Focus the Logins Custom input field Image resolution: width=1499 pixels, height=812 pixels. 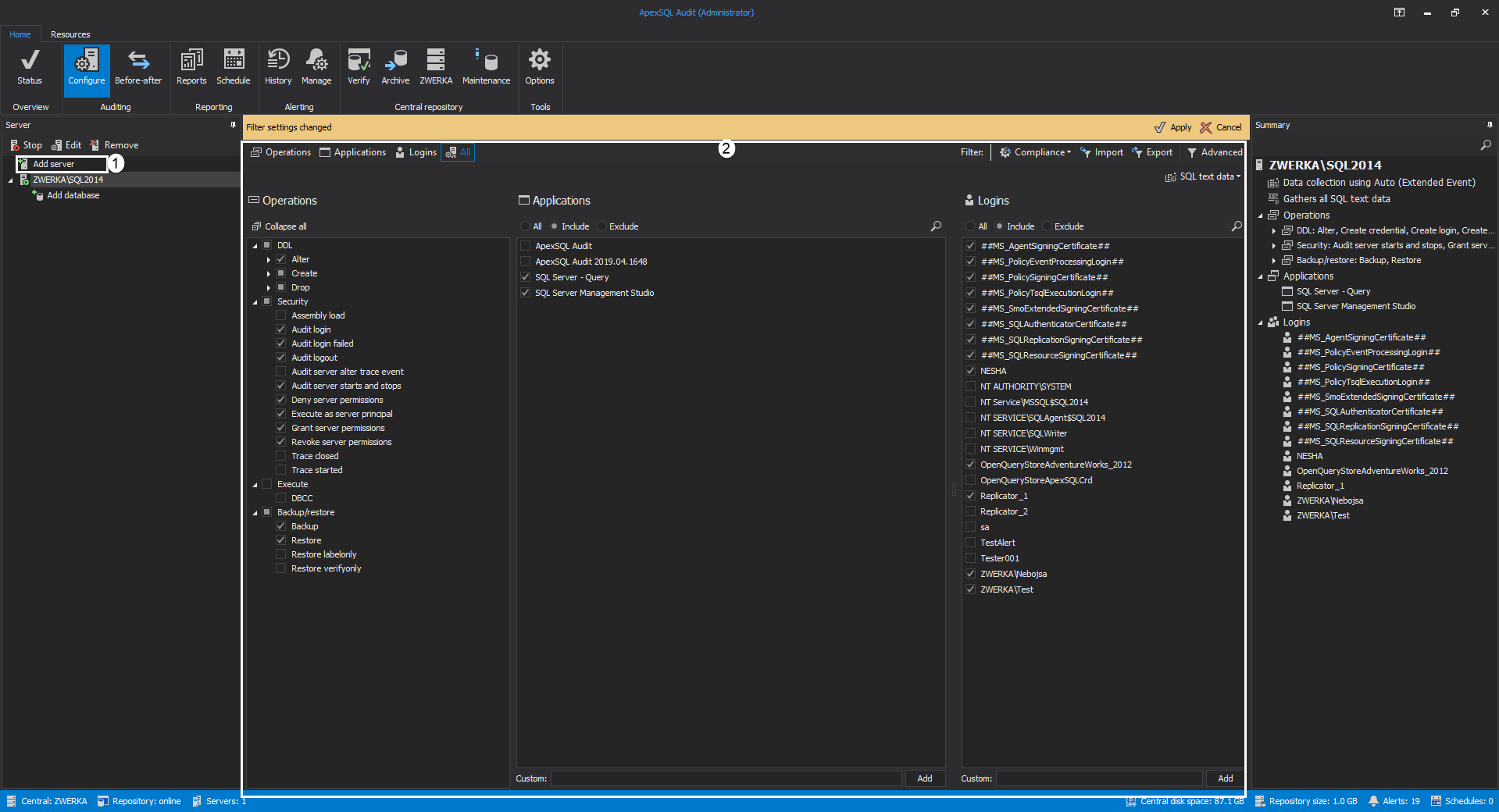(x=1099, y=778)
